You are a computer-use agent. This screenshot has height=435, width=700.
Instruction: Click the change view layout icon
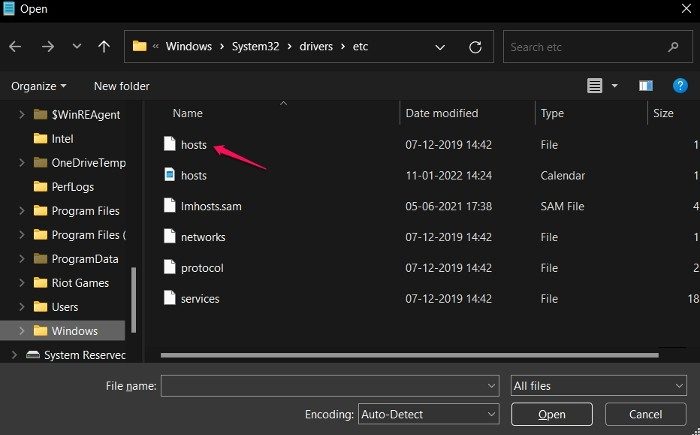(x=595, y=86)
